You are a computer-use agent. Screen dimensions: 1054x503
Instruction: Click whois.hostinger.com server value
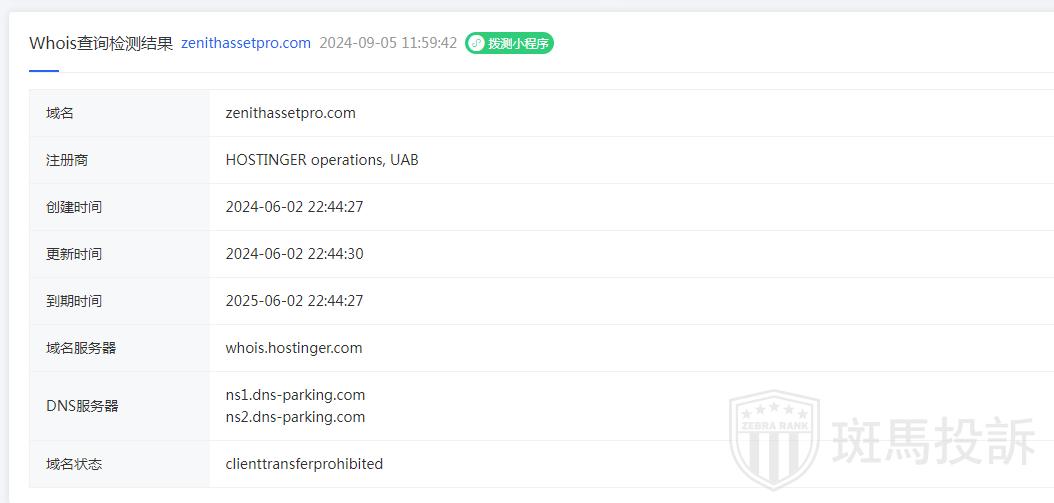coord(294,348)
